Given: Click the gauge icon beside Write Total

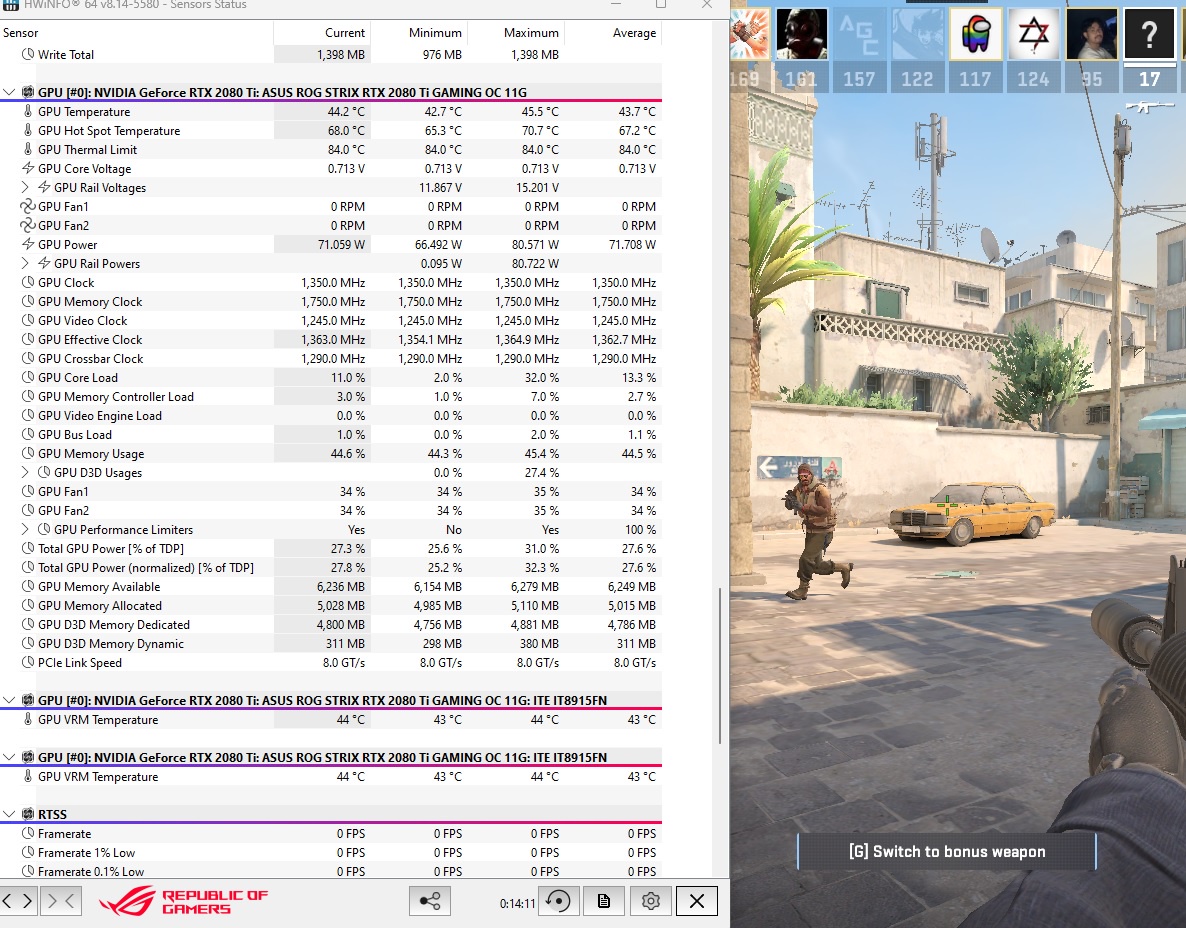Looking at the screenshot, I should point(28,54).
